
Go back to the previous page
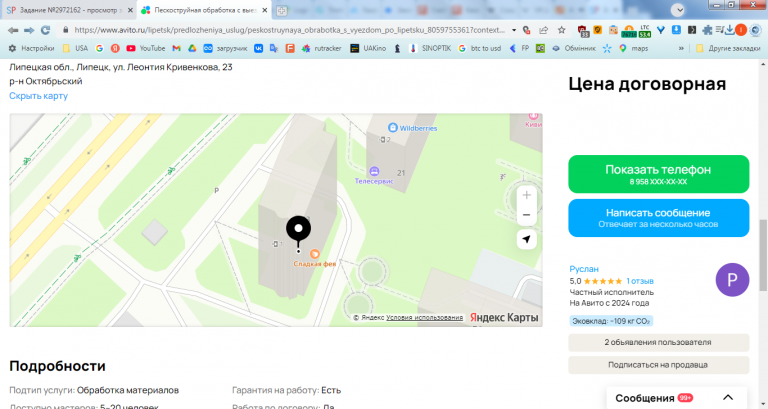point(13,30)
